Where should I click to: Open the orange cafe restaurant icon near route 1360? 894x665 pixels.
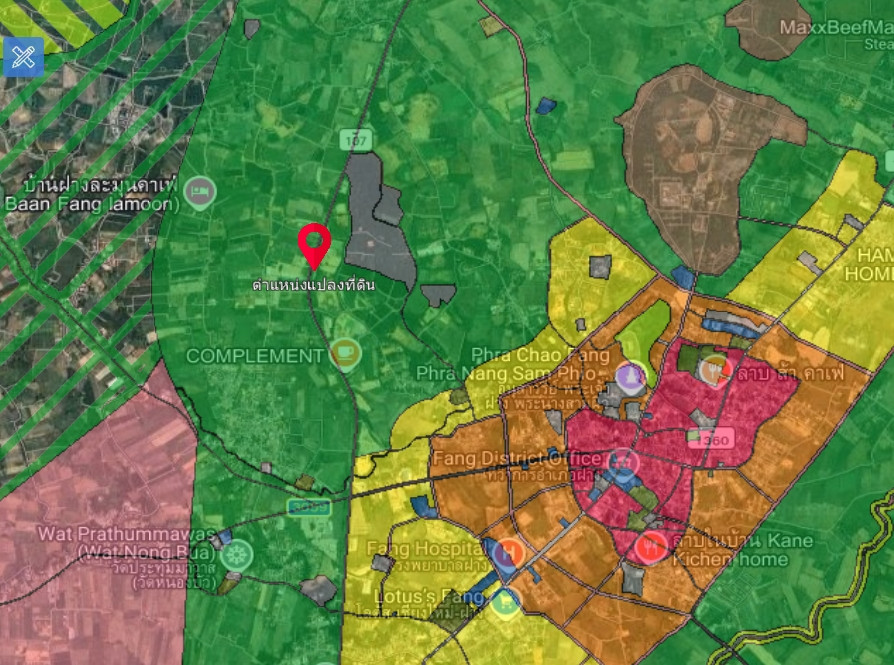point(715,370)
